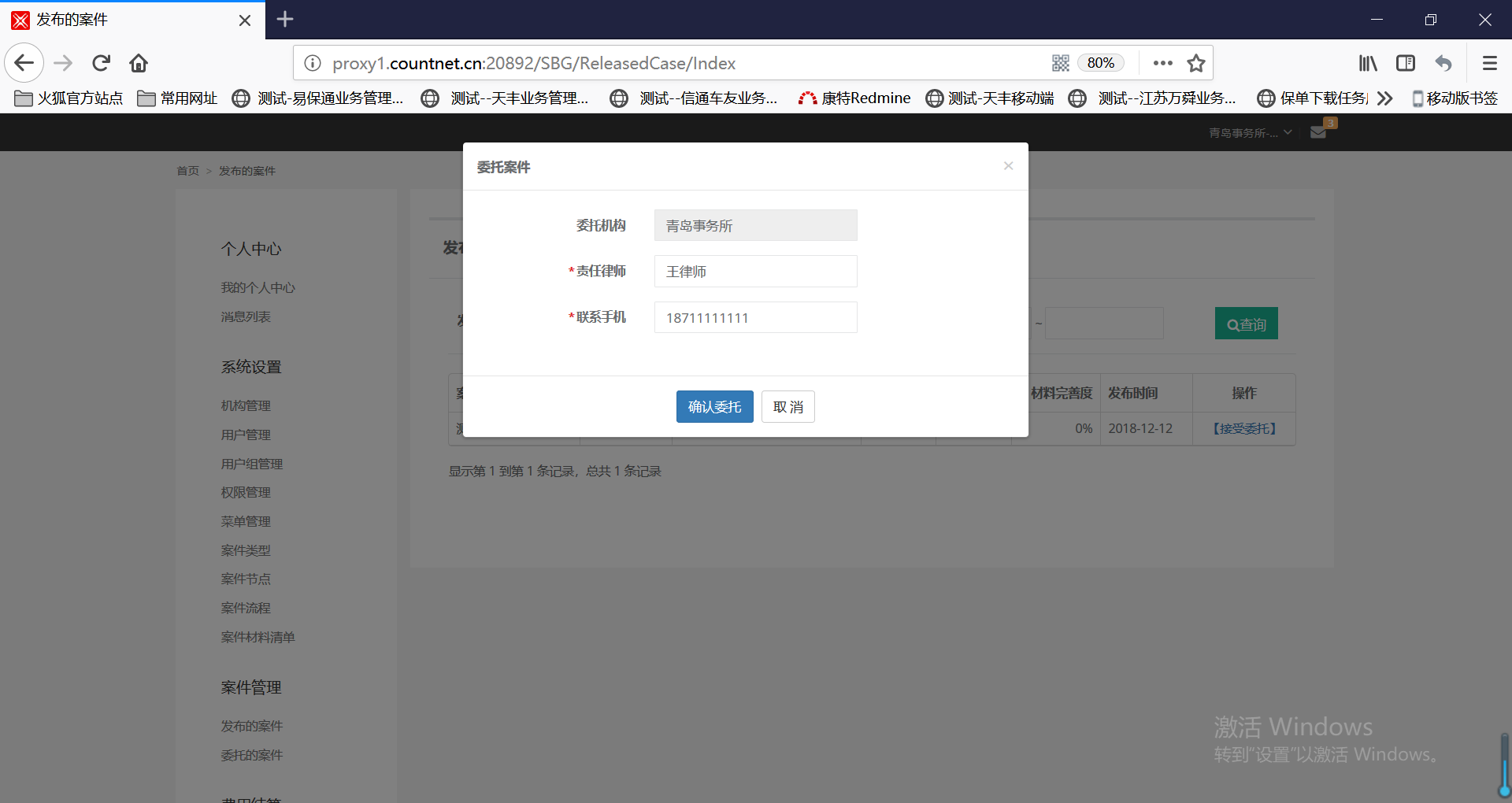Viewport: 1512px width, 803px height.
Task: Open a new browser tab
Action: tap(285, 20)
